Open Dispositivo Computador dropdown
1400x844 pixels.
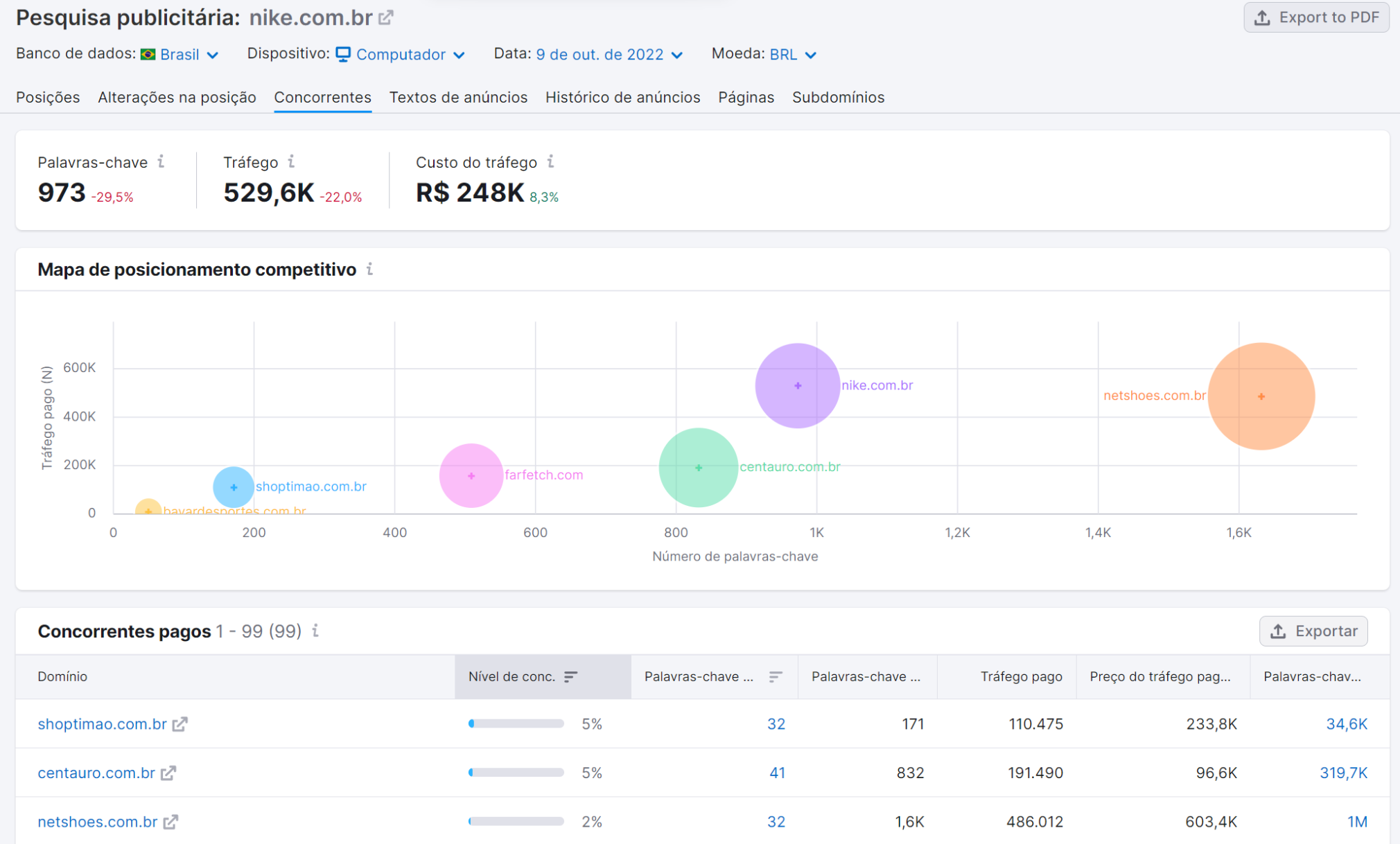[x=400, y=54]
